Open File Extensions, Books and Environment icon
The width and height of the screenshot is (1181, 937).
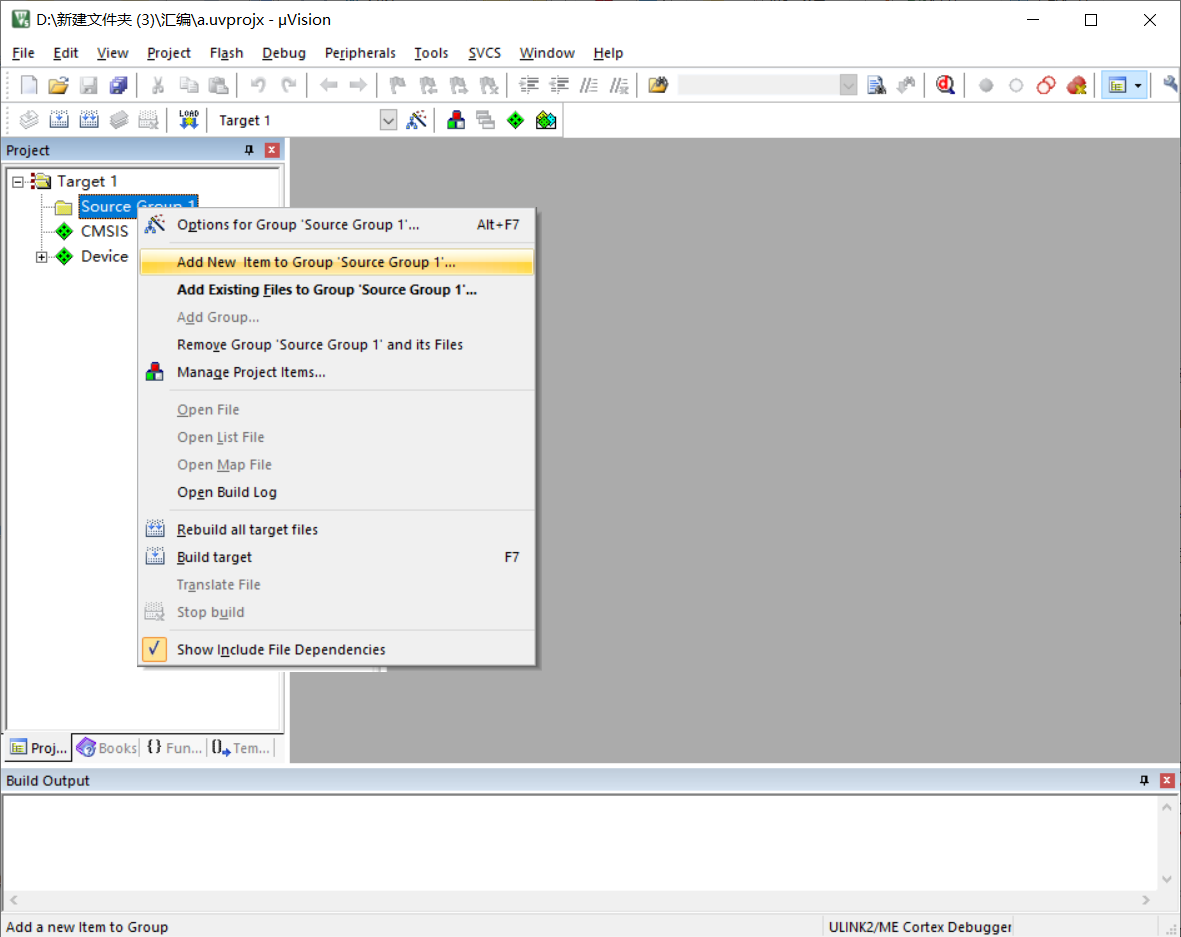tap(456, 120)
